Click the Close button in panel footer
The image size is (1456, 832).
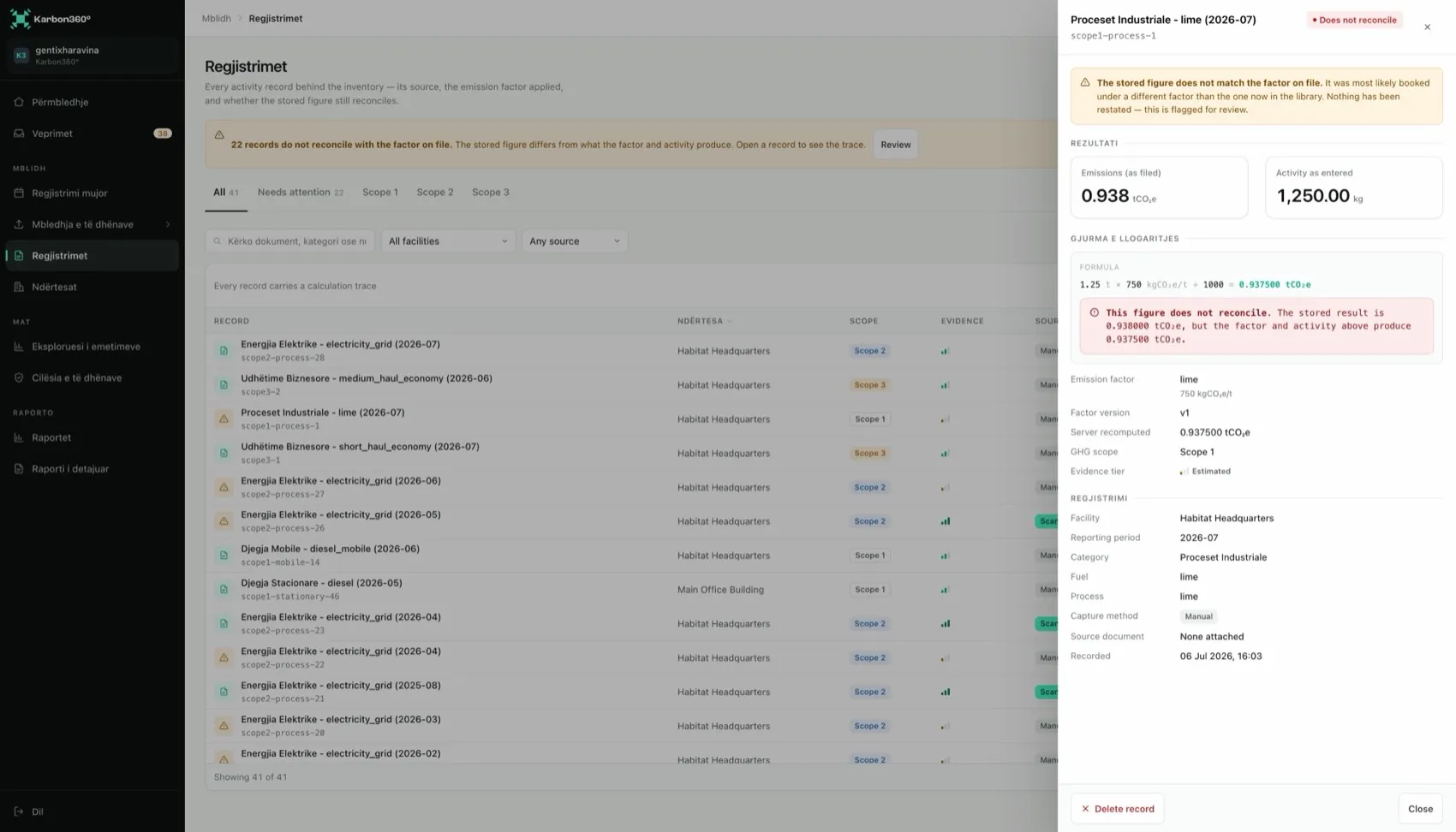[1420, 809]
